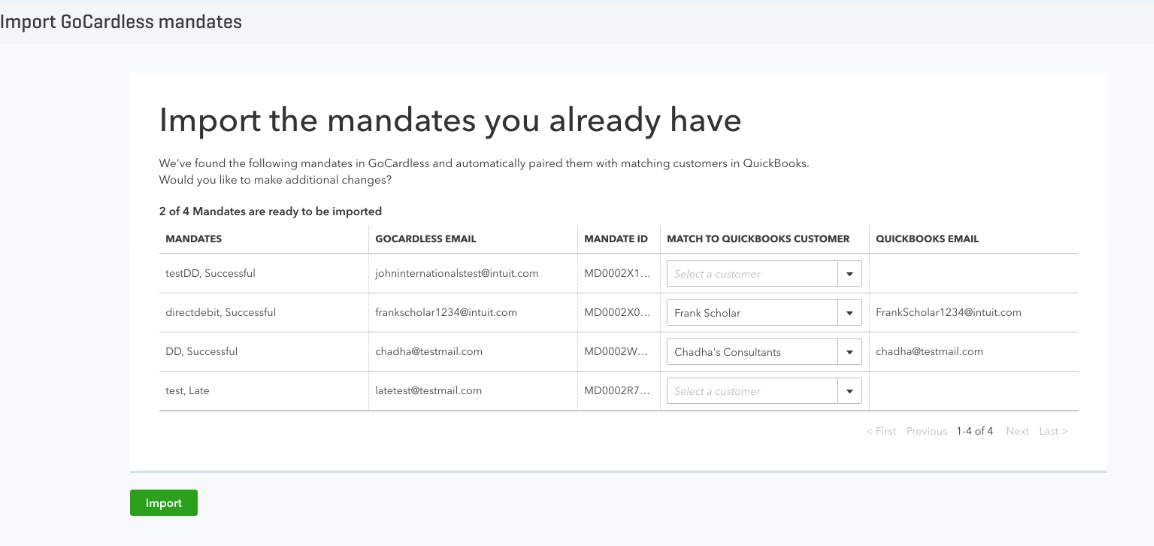Click email johninternationalstest@intuit.com

click(x=457, y=273)
